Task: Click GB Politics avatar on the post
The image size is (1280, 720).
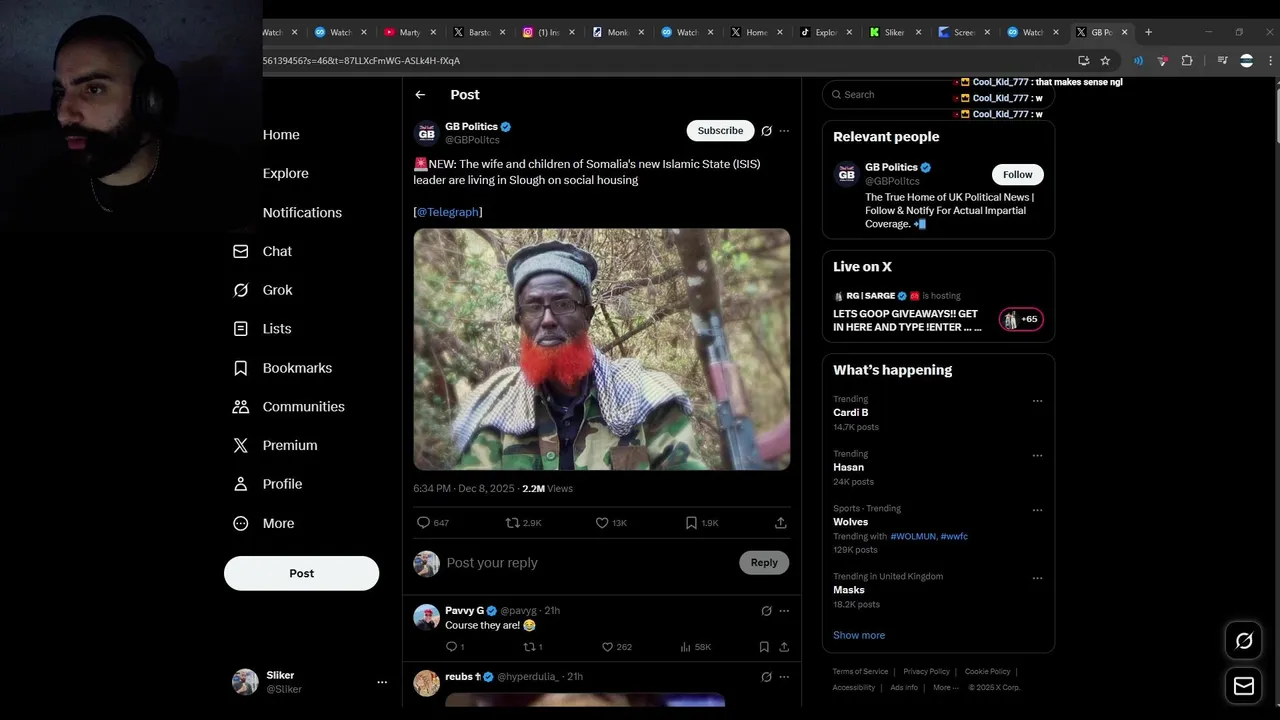Action: point(427,133)
